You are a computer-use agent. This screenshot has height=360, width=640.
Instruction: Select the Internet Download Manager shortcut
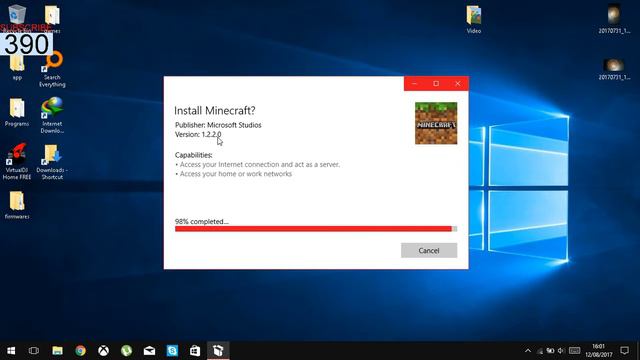pyautogui.click(x=52, y=116)
